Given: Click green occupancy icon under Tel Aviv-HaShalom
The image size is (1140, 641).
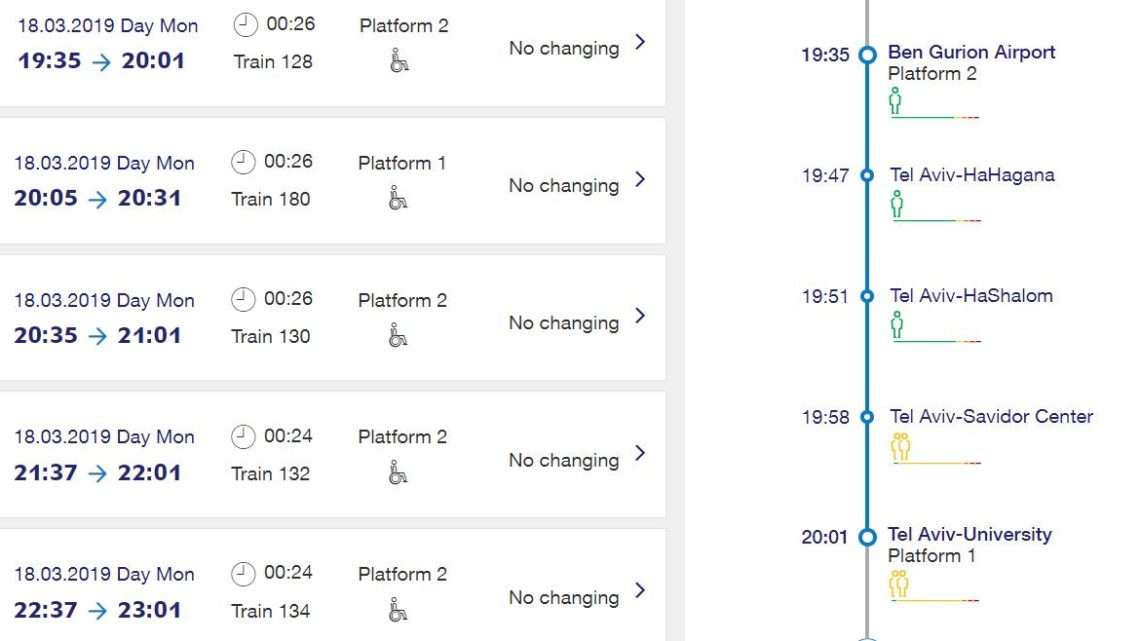Looking at the screenshot, I should point(897,325).
